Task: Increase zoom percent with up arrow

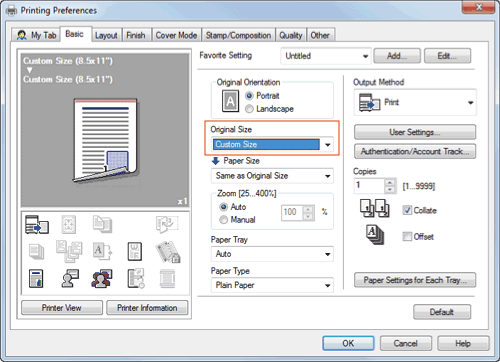Action: coord(308,209)
